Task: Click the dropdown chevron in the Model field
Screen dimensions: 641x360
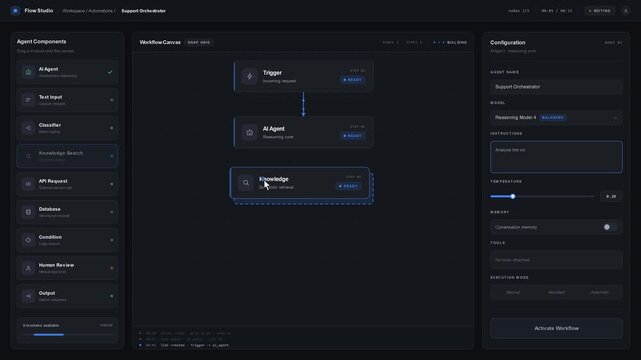Action: point(615,118)
